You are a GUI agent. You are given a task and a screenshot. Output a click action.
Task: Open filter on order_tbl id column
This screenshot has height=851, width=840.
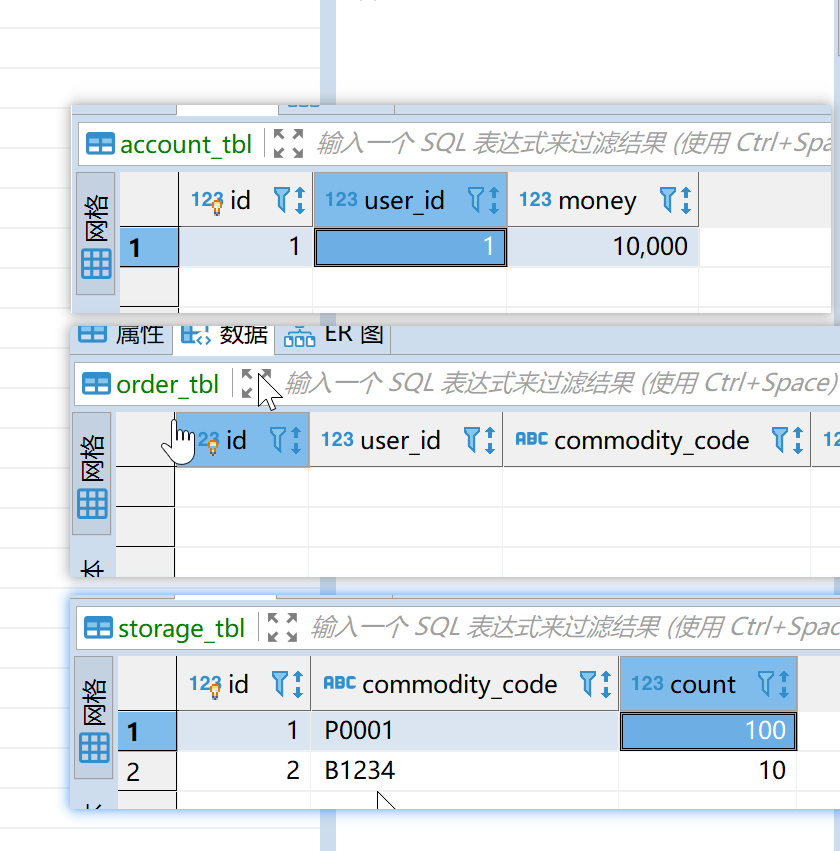[x=278, y=440]
